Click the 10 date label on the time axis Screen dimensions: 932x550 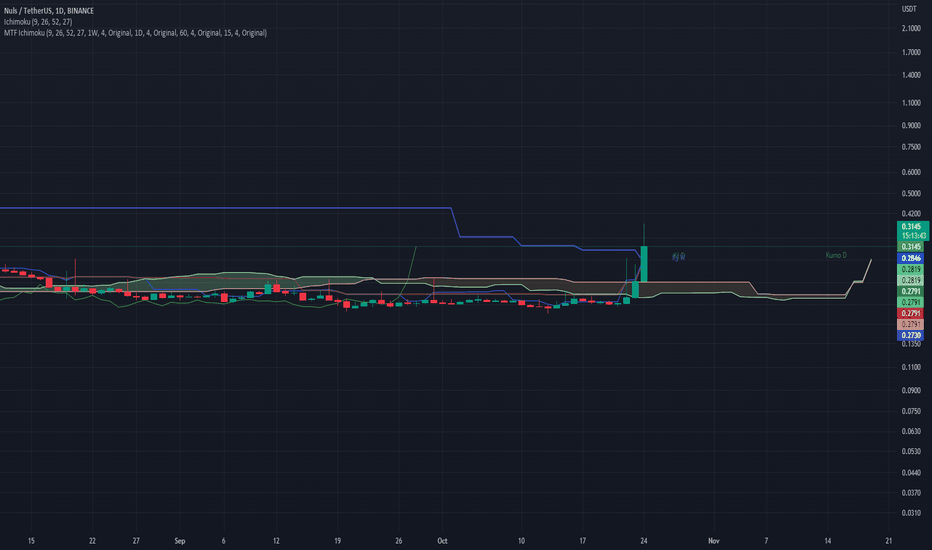click(x=521, y=541)
